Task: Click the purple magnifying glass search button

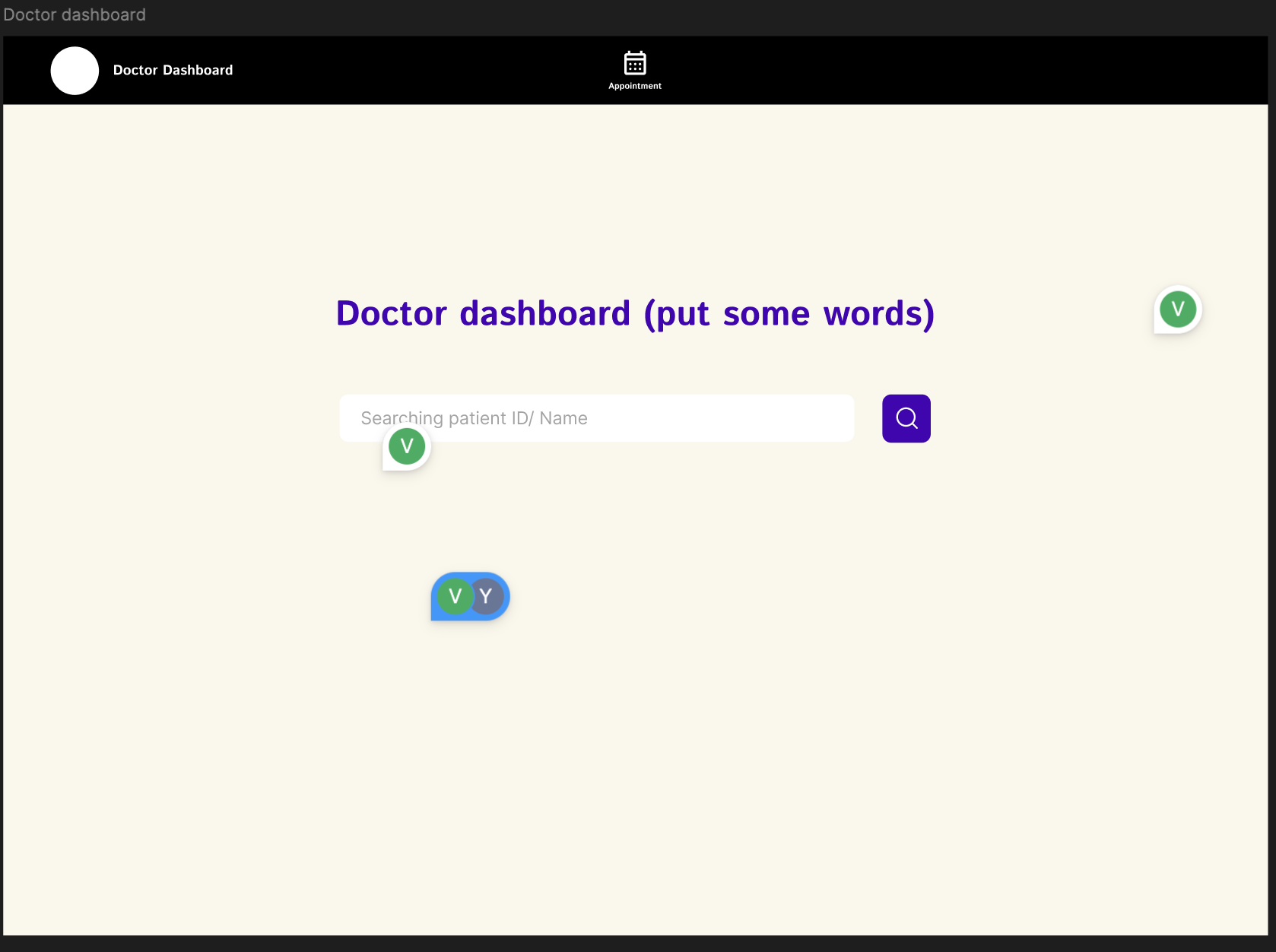Action: (x=906, y=418)
